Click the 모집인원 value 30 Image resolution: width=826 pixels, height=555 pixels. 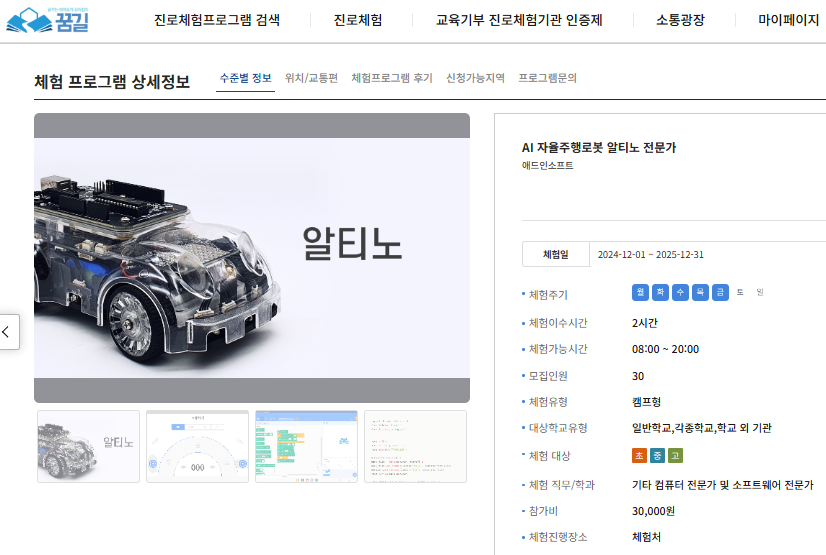pyautogui.click(x=638, y=376)
